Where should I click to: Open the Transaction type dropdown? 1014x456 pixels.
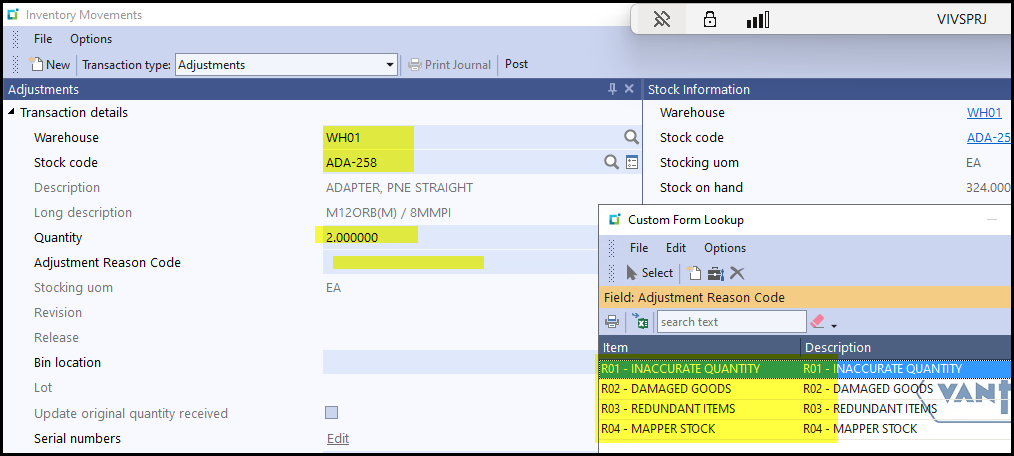390,65
